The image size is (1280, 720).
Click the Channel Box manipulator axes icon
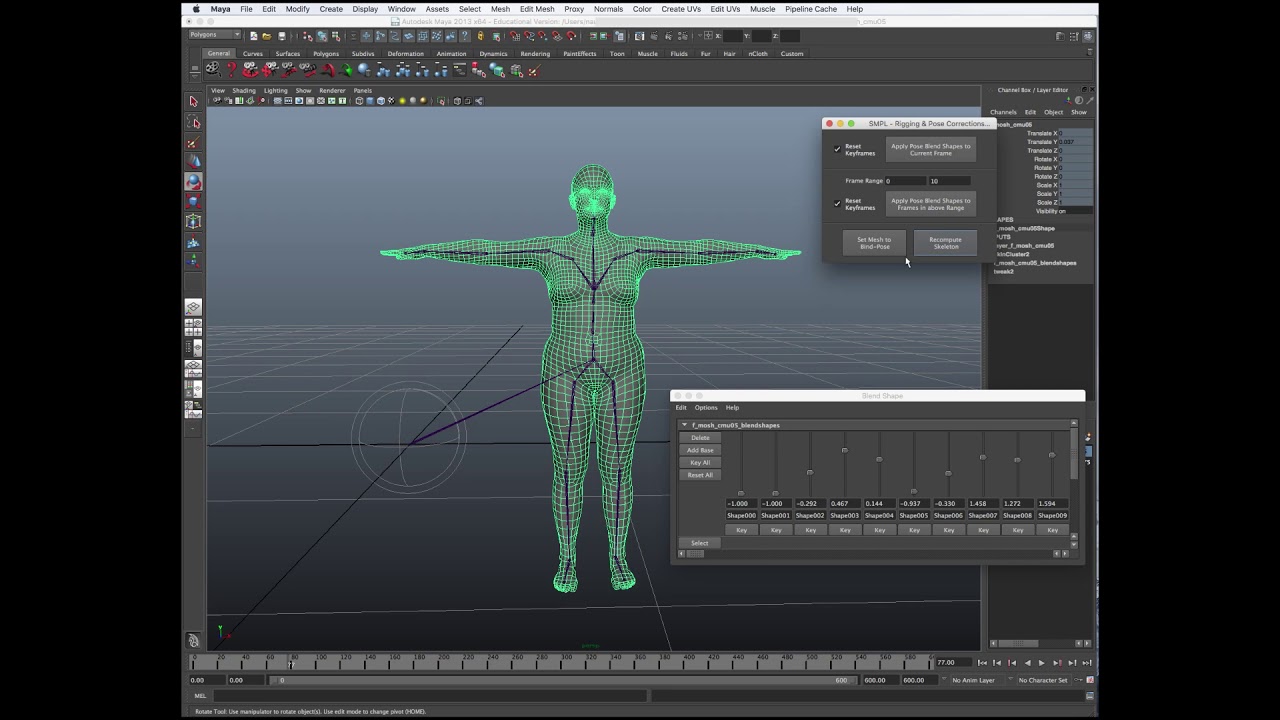click(1068, 100)
